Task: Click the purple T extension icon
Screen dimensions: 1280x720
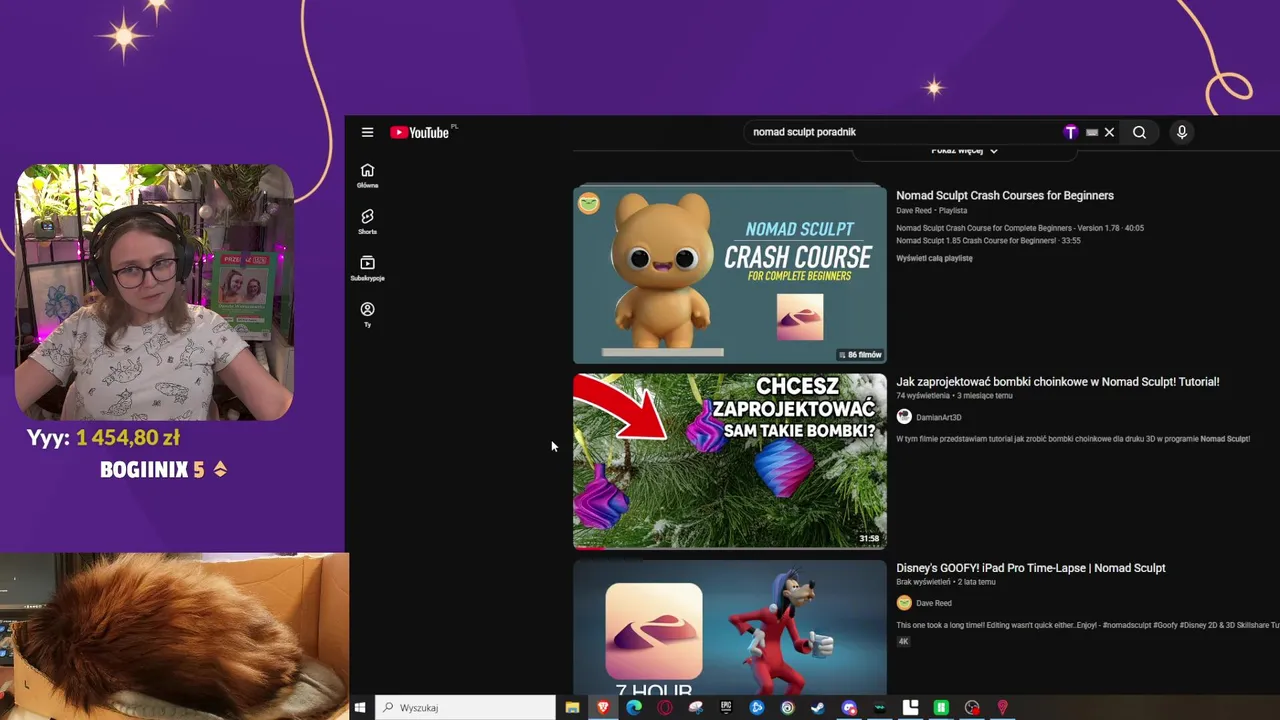Action: click(1071, 132)
